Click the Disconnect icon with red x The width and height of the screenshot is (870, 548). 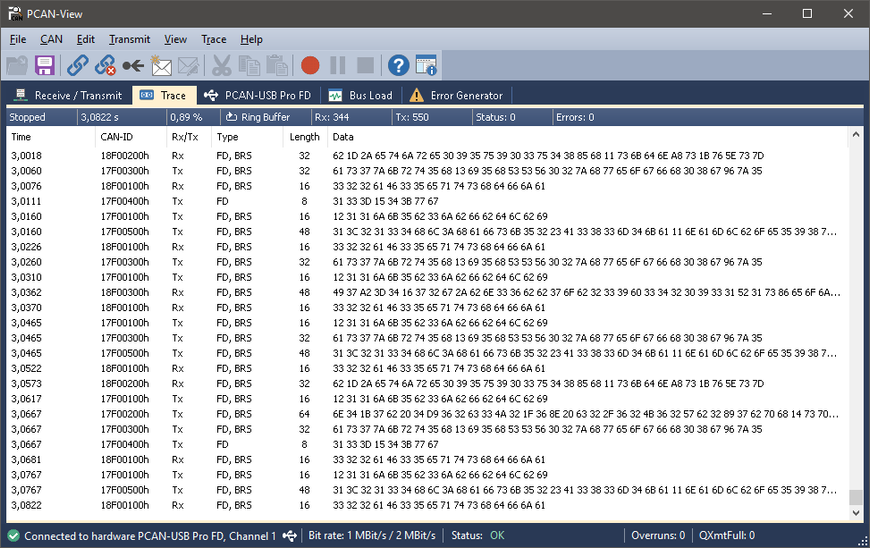105,65
